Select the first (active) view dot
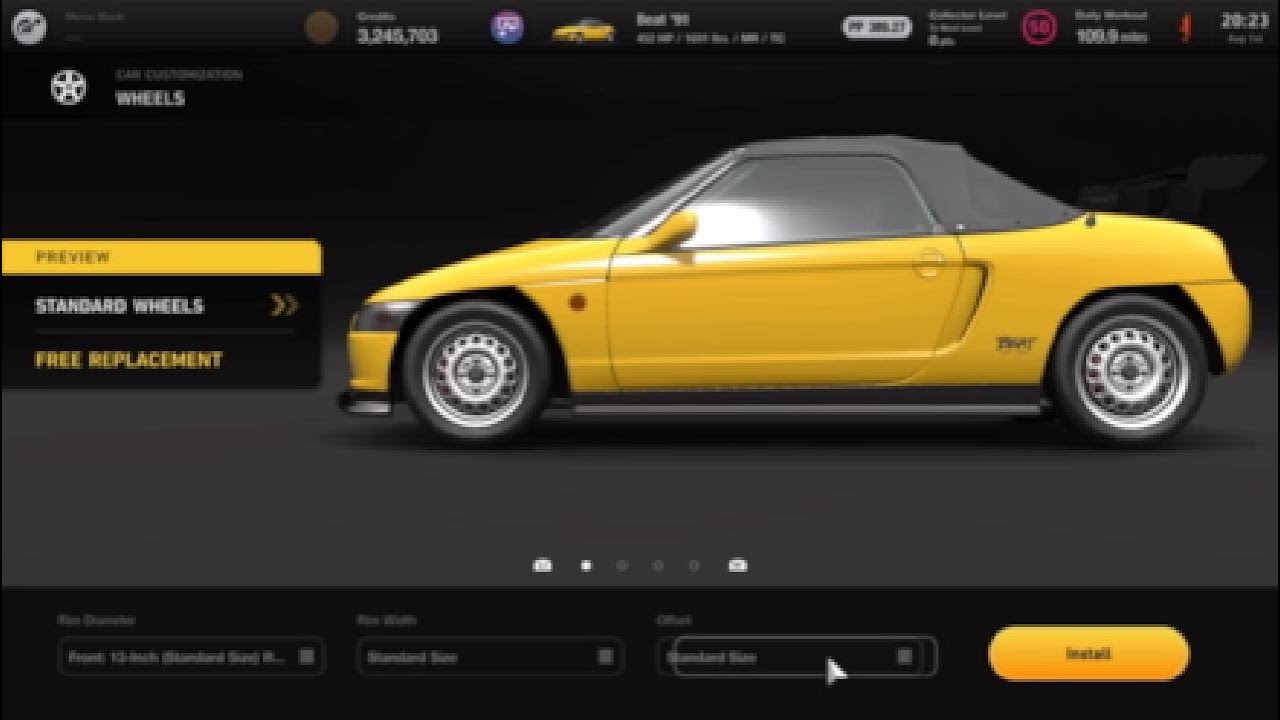Screen dimensions: 1280x720 click(x=586, y=566)
